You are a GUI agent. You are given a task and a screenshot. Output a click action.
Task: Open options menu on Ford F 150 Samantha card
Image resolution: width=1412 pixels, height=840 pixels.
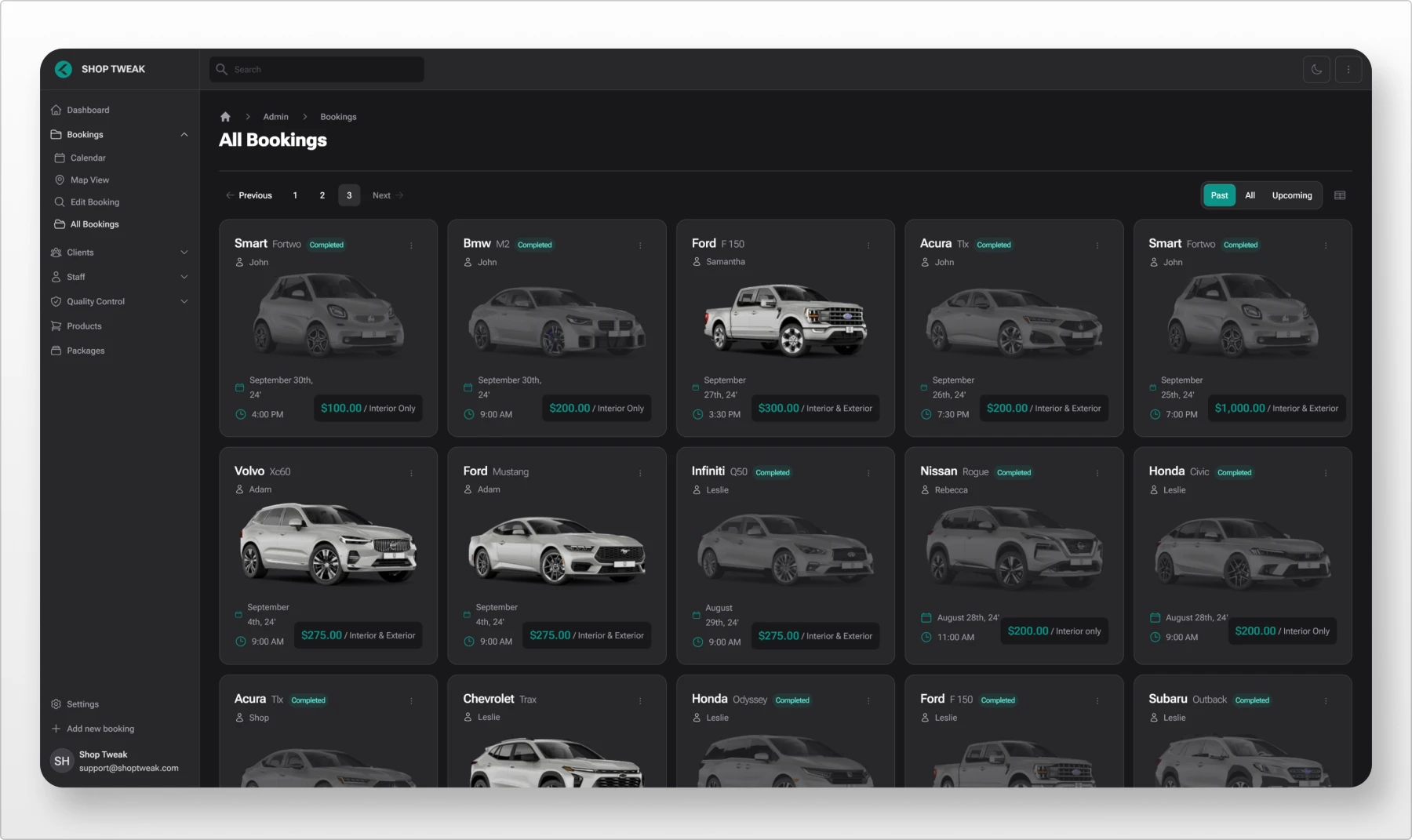coord(868,245)
